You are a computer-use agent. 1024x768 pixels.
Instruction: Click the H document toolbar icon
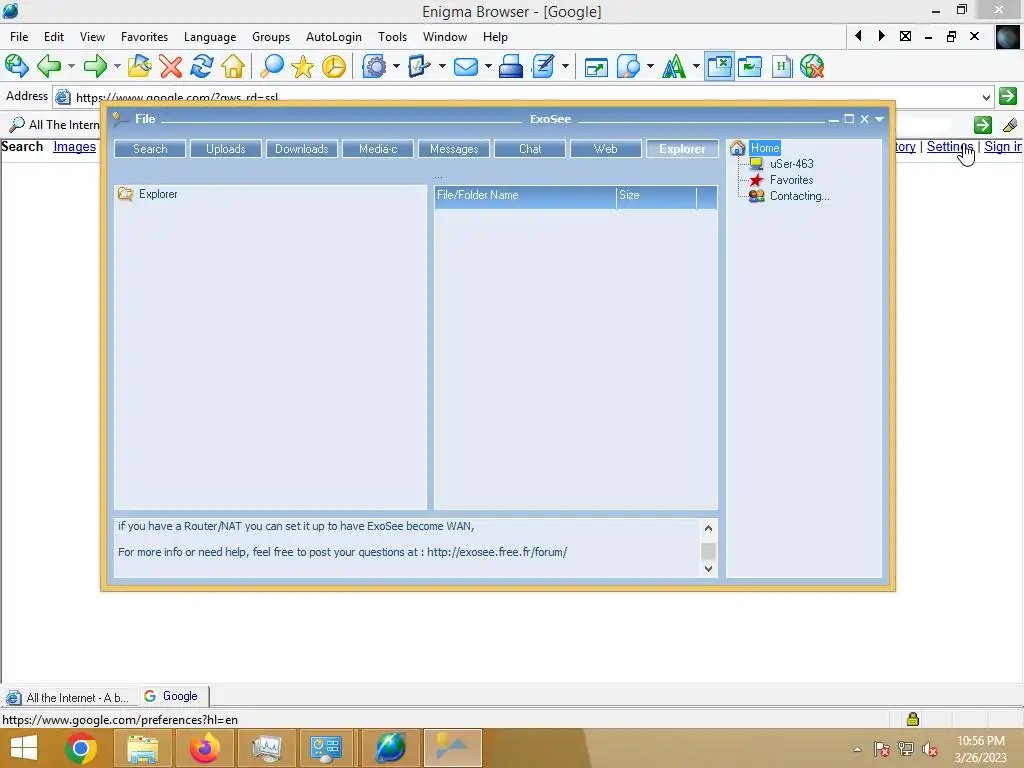coord(781,66)
